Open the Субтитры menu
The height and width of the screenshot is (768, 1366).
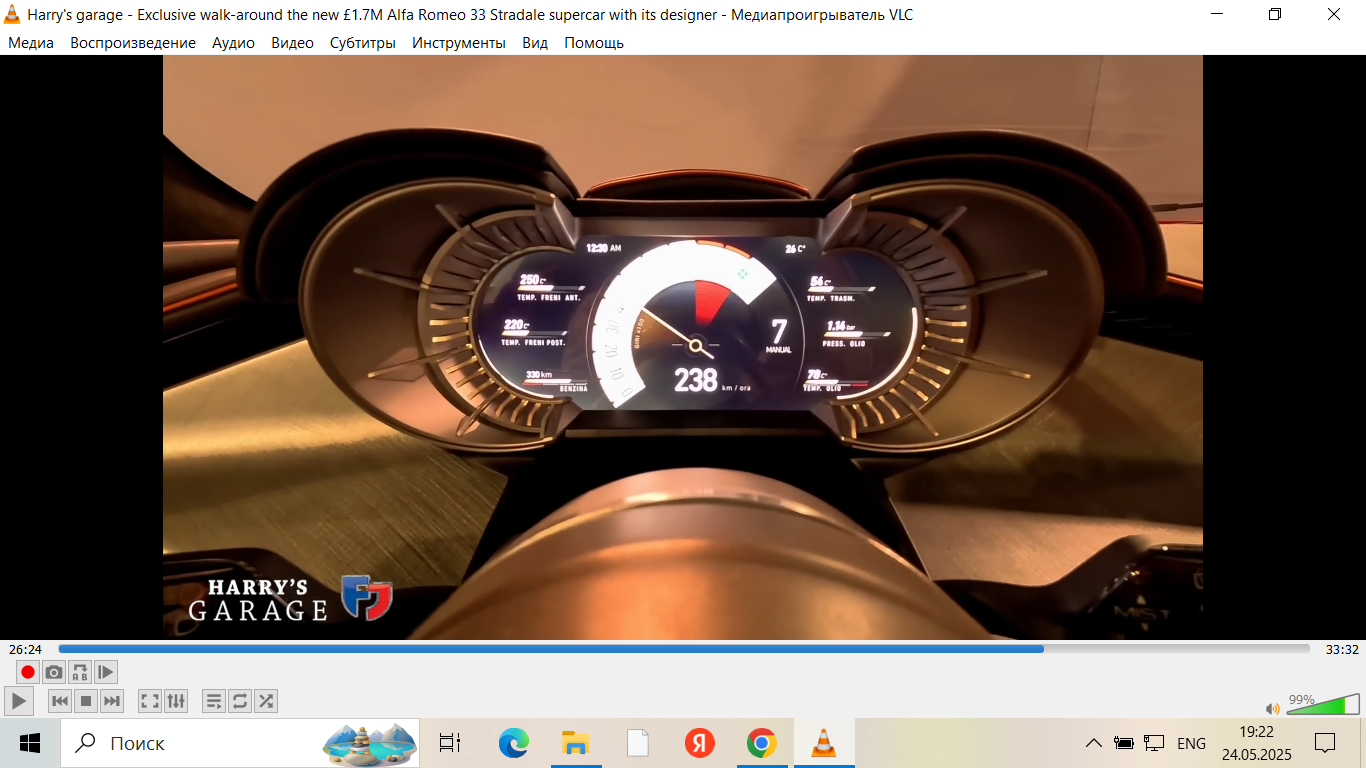pyautogui.click(x=362, y=43)
